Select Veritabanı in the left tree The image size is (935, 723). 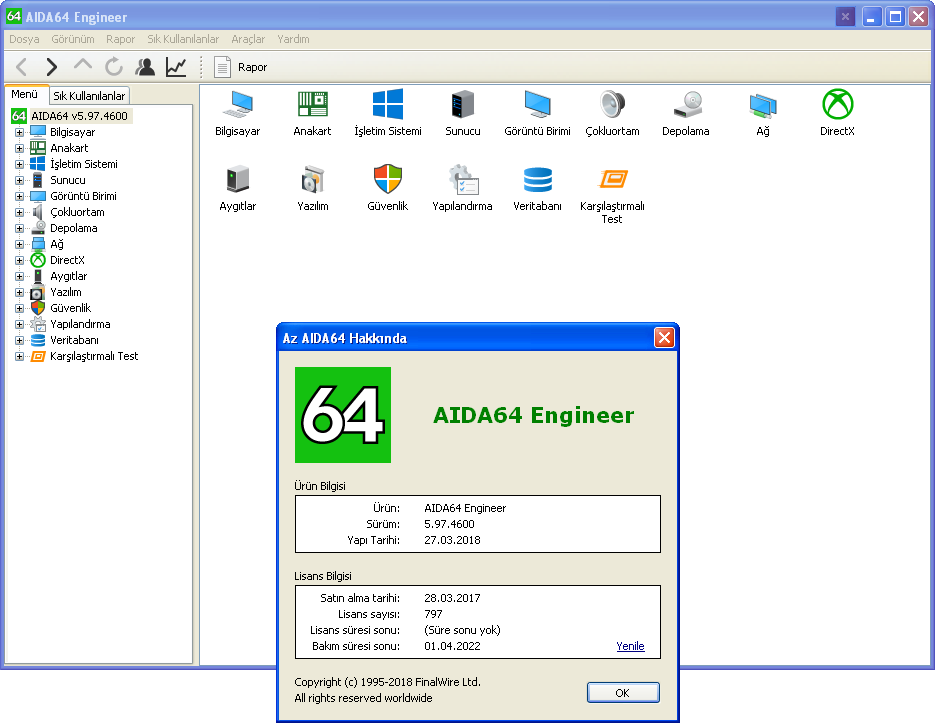coord(74,341)
